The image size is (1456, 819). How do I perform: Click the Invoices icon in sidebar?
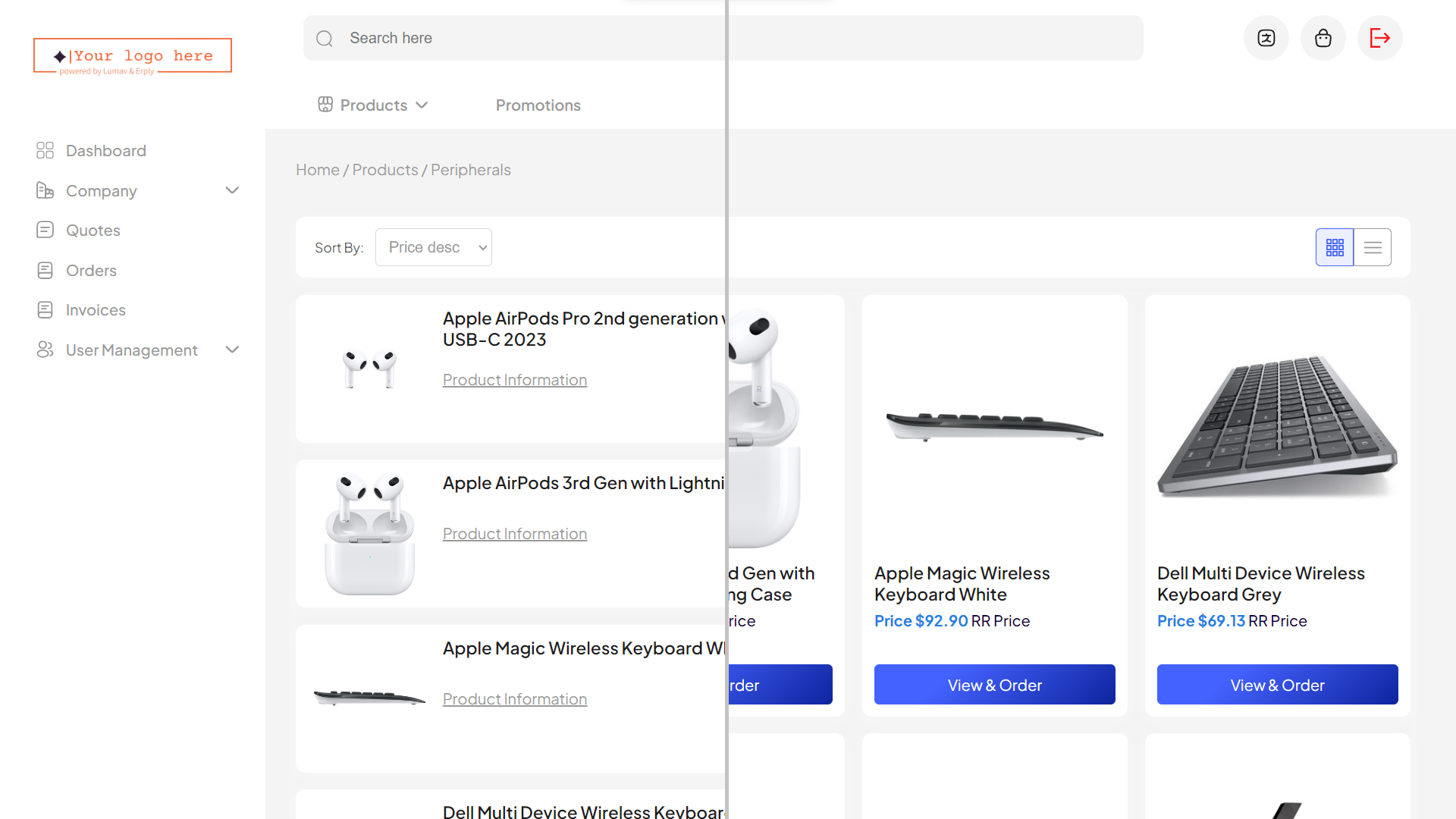[x=45, y=309]
